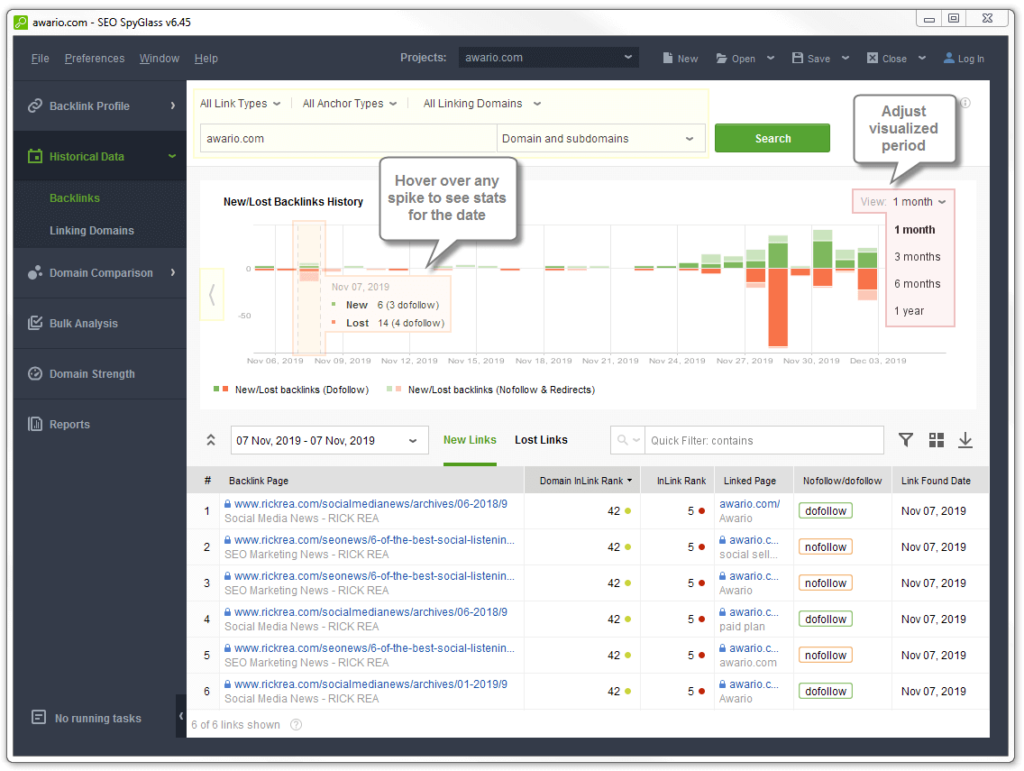Select the 3 months view option
This screenshot has width=1024, height=771.
tap(917, 257)
